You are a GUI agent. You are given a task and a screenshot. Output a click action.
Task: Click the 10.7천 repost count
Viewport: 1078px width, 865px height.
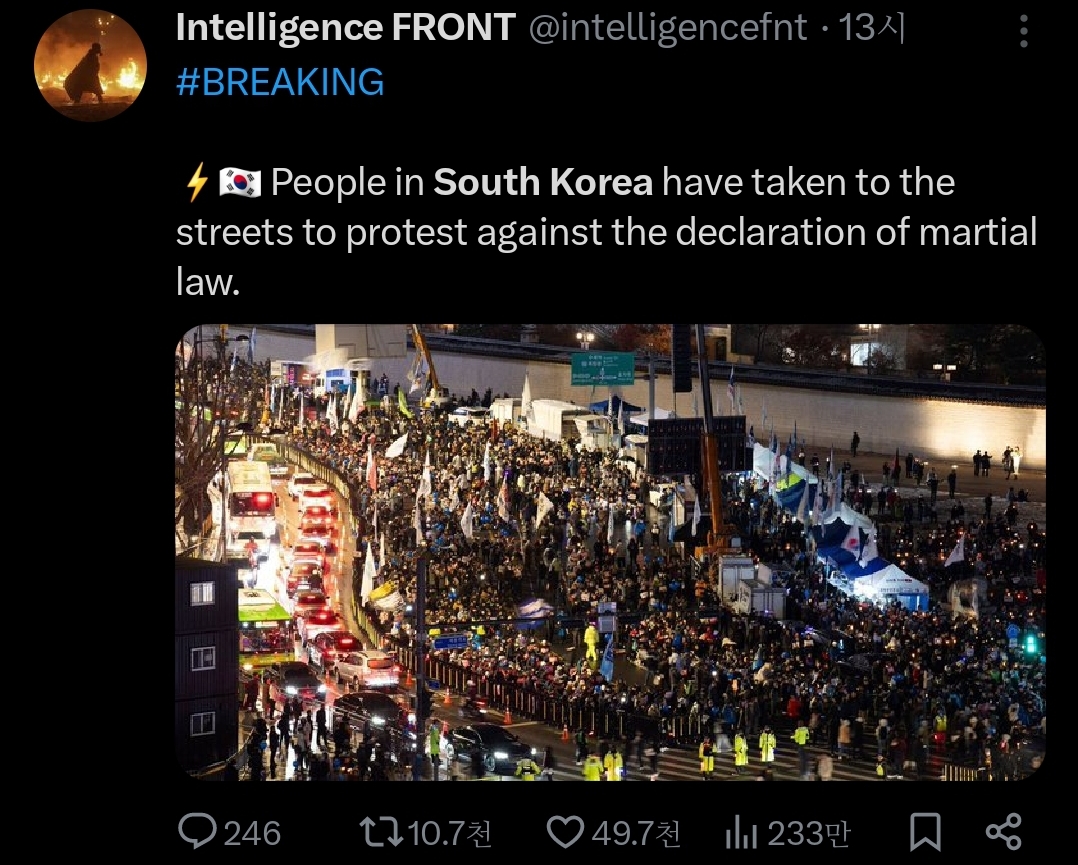click(x=450, y=833)
